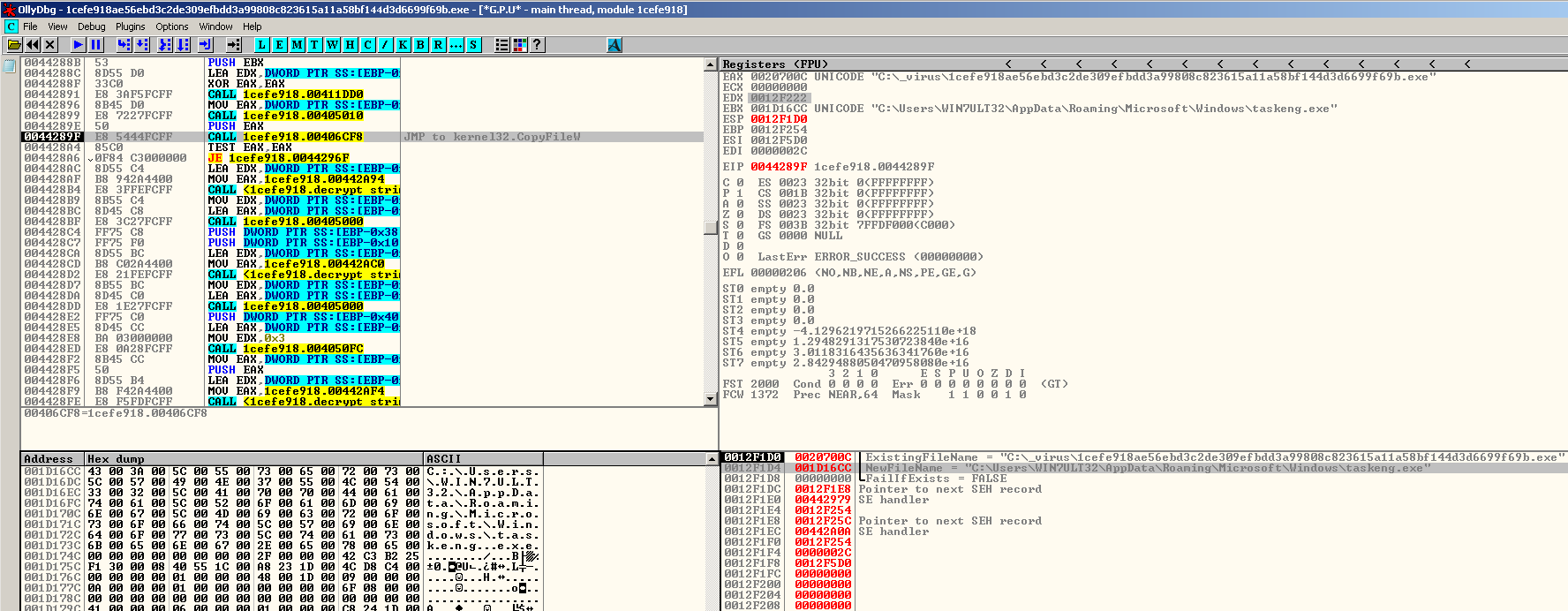Click the question mark help icon
This screenshot has width=1568, height=611.
point(537,44)
